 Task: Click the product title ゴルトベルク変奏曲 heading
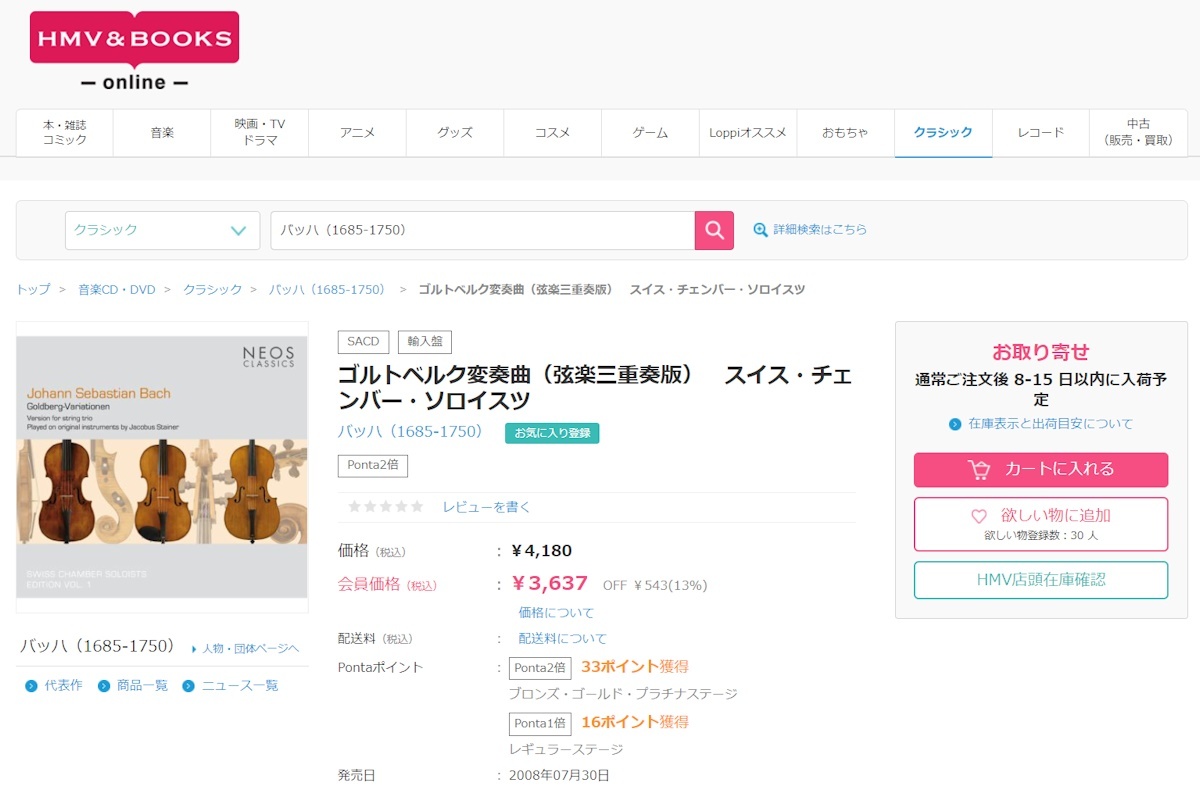596,388
